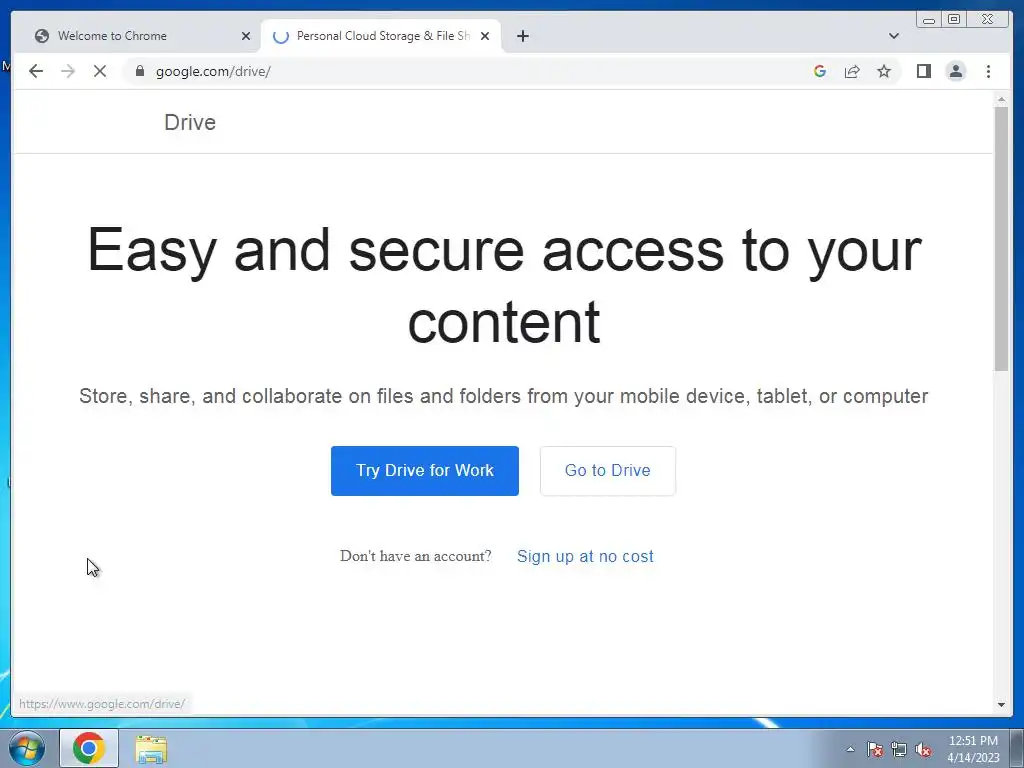Close the Personal Cloud Storage tab

(485, 36)
